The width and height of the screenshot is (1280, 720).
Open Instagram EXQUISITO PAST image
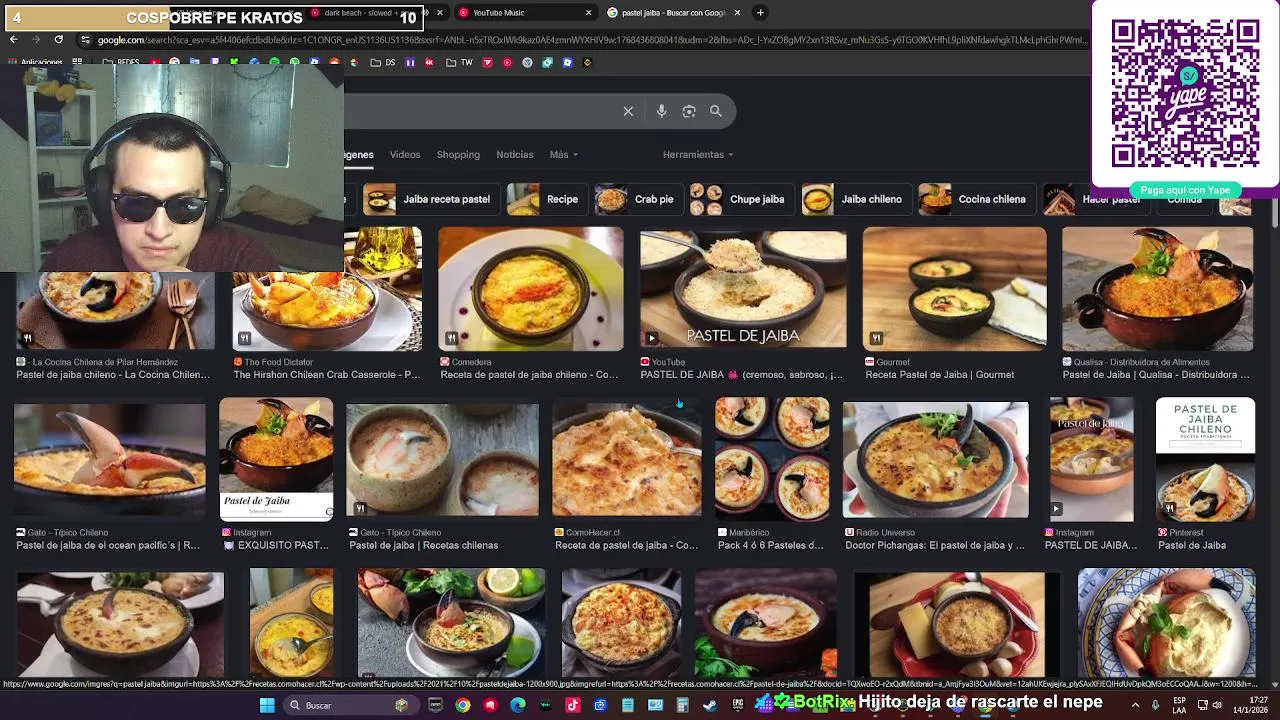(276, 460)
